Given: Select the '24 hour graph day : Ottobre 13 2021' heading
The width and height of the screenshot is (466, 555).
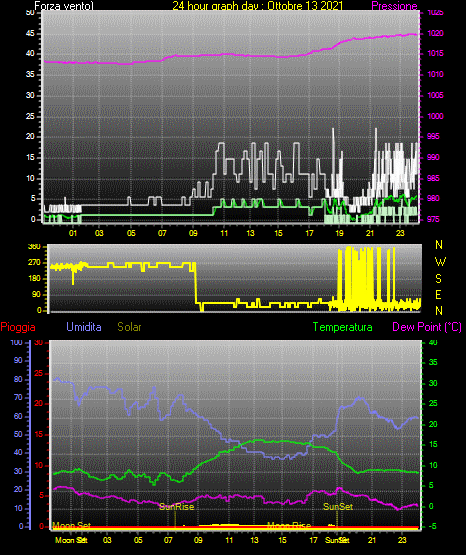Looking at the screenshot, I should (258, 5).
